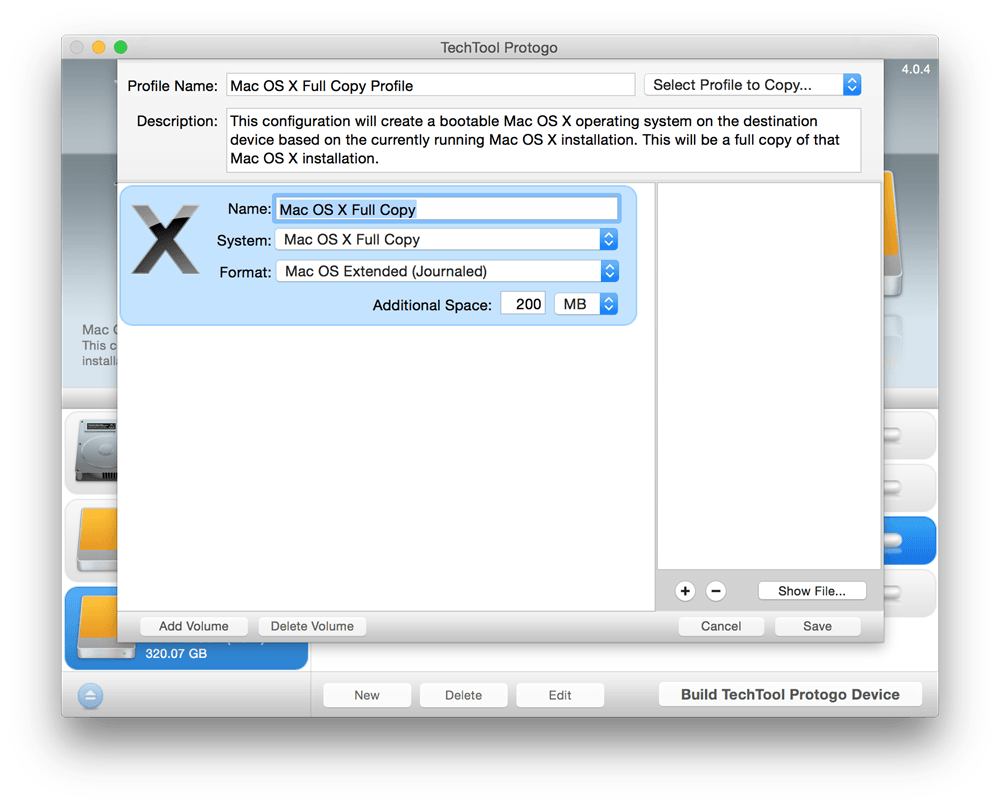Image resolution: width=1000 pixels, height=804 pixels.
Task: Click the yellow minimize window button
Action: click(x=99, y=47)
